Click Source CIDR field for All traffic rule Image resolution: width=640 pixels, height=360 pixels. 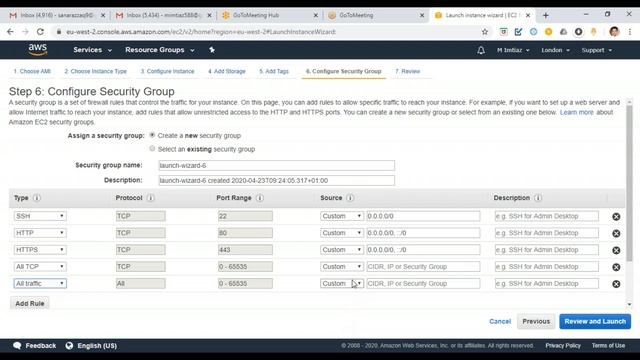point(423,283)
